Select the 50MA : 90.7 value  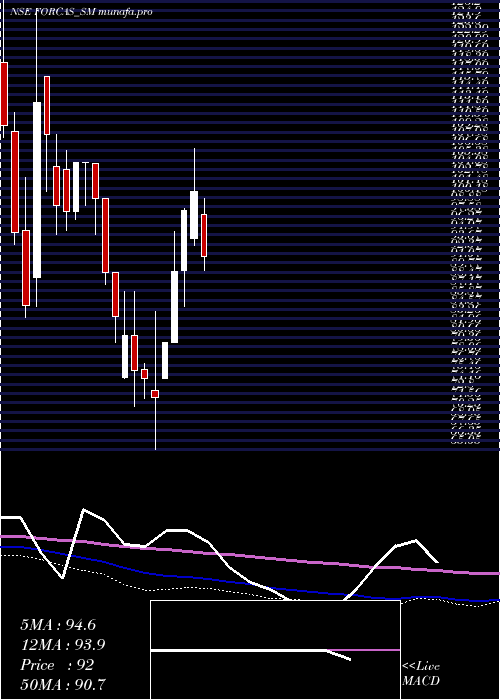[63, 684]
